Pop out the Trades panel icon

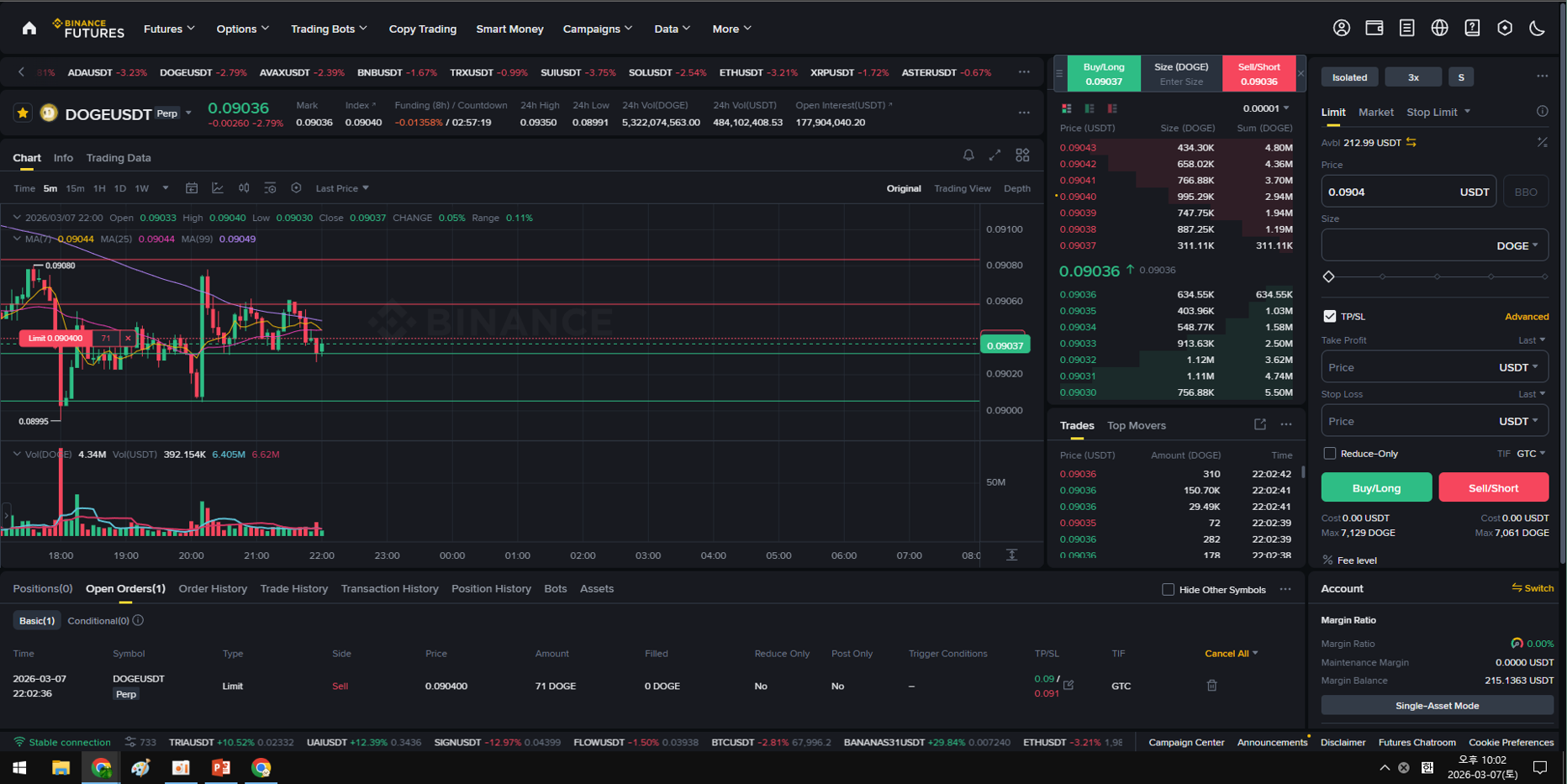[x=1259, y=424]
